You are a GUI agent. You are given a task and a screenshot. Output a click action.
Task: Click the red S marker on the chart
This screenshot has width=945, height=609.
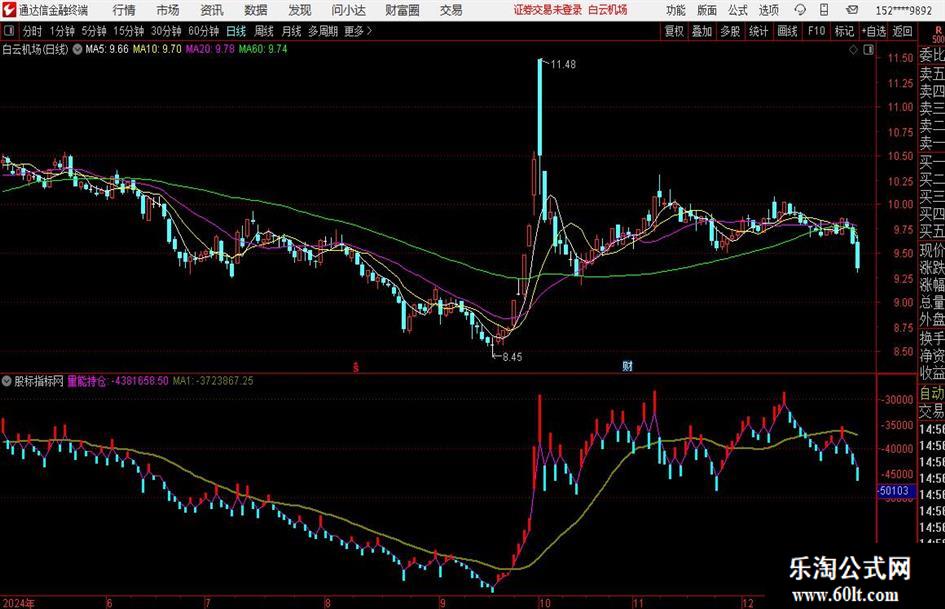coord(356,367)
